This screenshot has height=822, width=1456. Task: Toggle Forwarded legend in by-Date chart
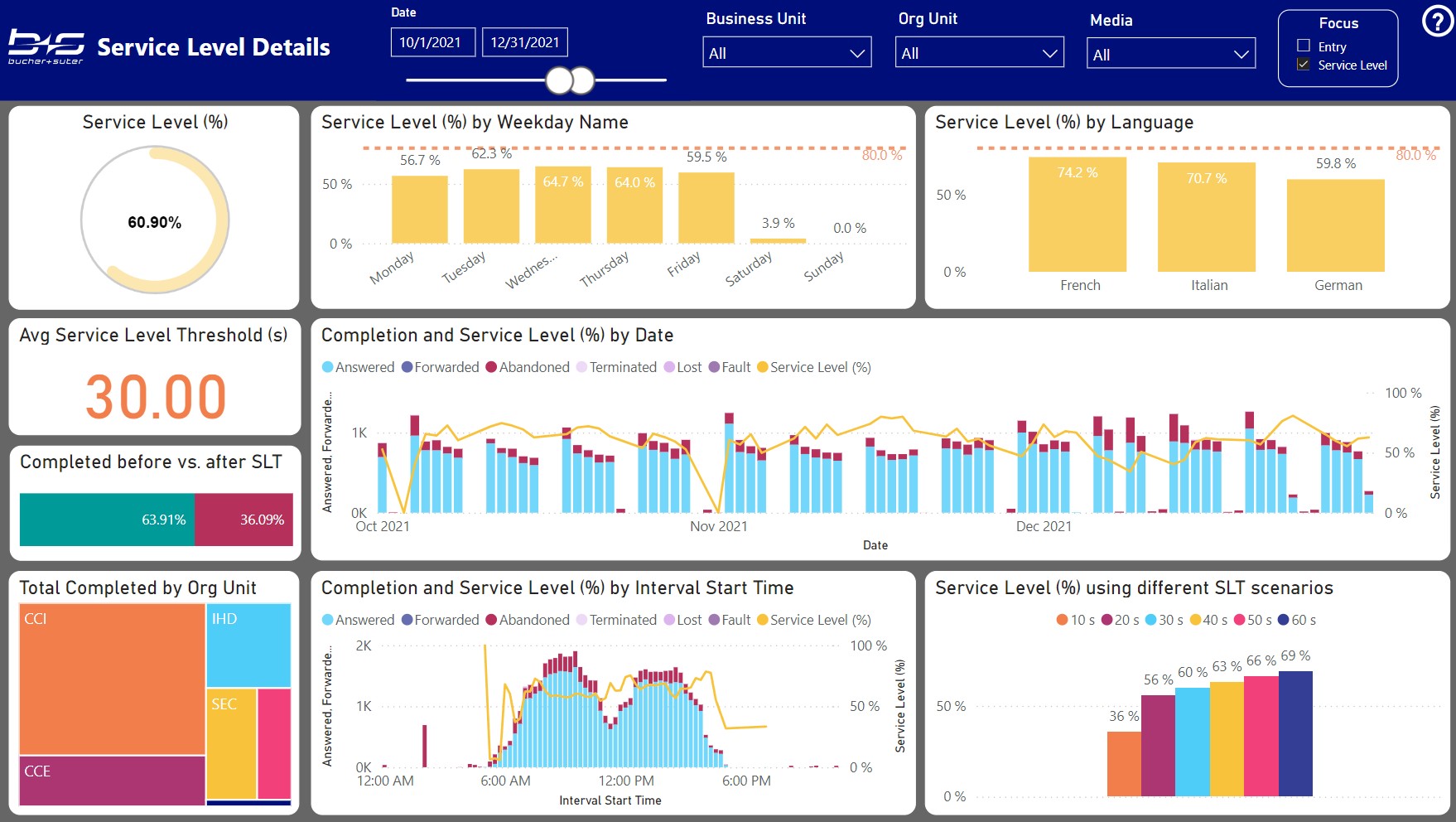(x=440, y=367)
